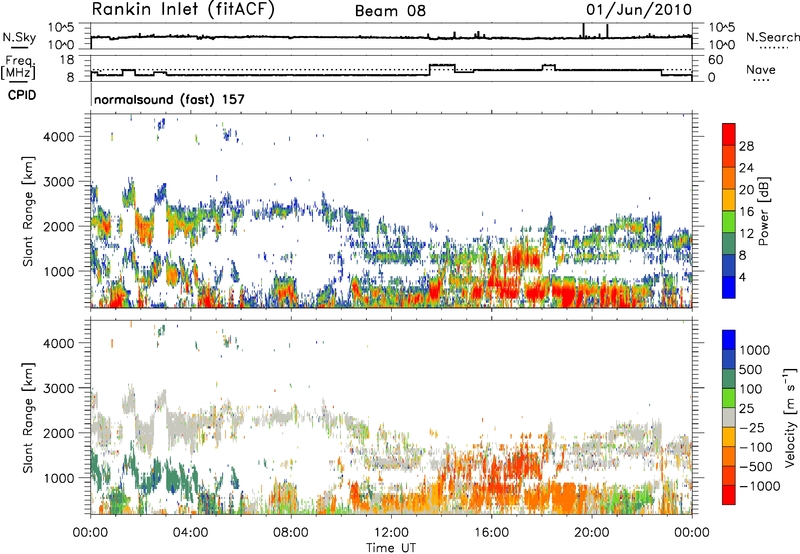Click the 'Time UT' axis label
800x554 pixels.
click(x=391, y=548)
